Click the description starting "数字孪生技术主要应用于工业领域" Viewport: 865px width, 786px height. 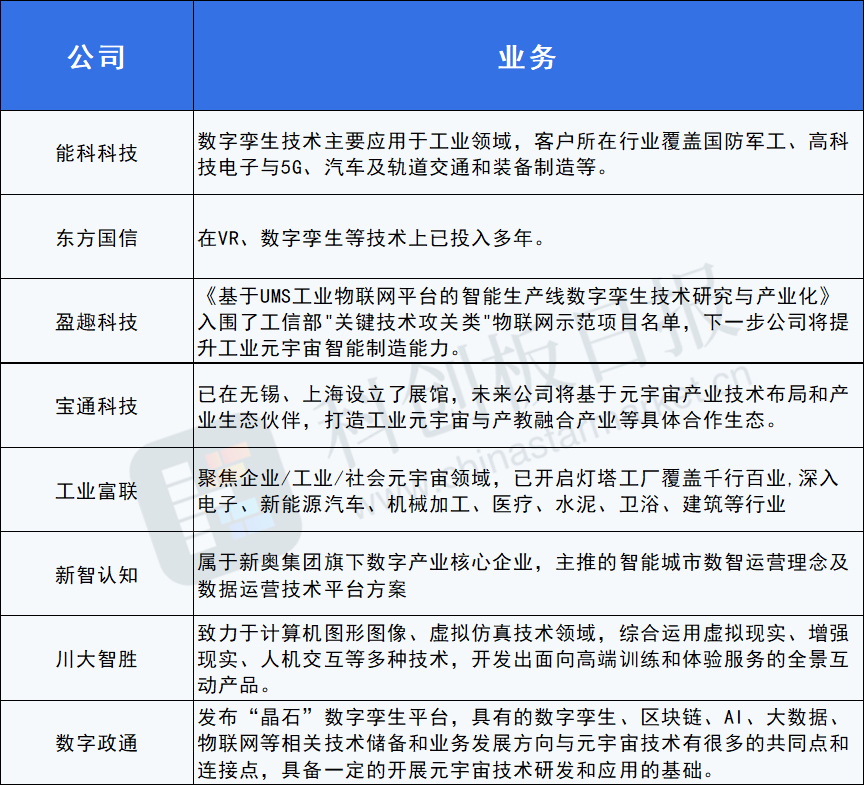coord(523,154)
